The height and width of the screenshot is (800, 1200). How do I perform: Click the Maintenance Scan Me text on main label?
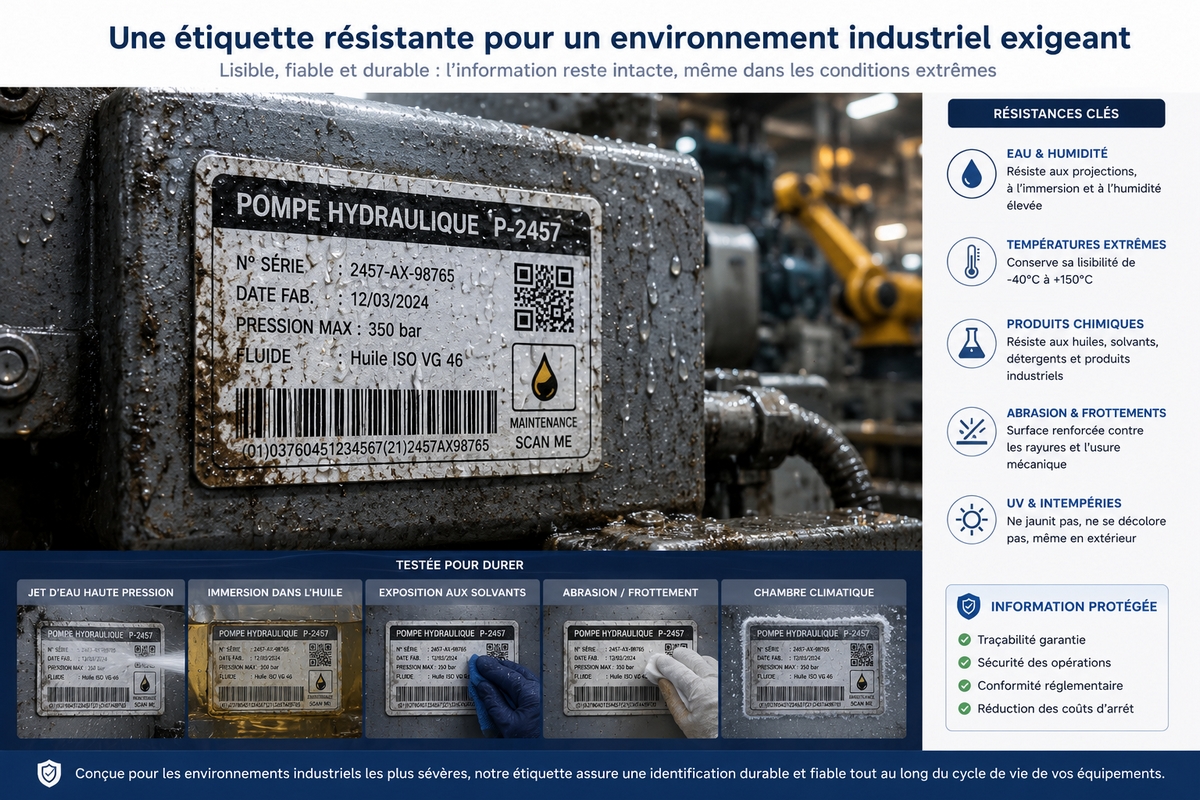(543, 431)
